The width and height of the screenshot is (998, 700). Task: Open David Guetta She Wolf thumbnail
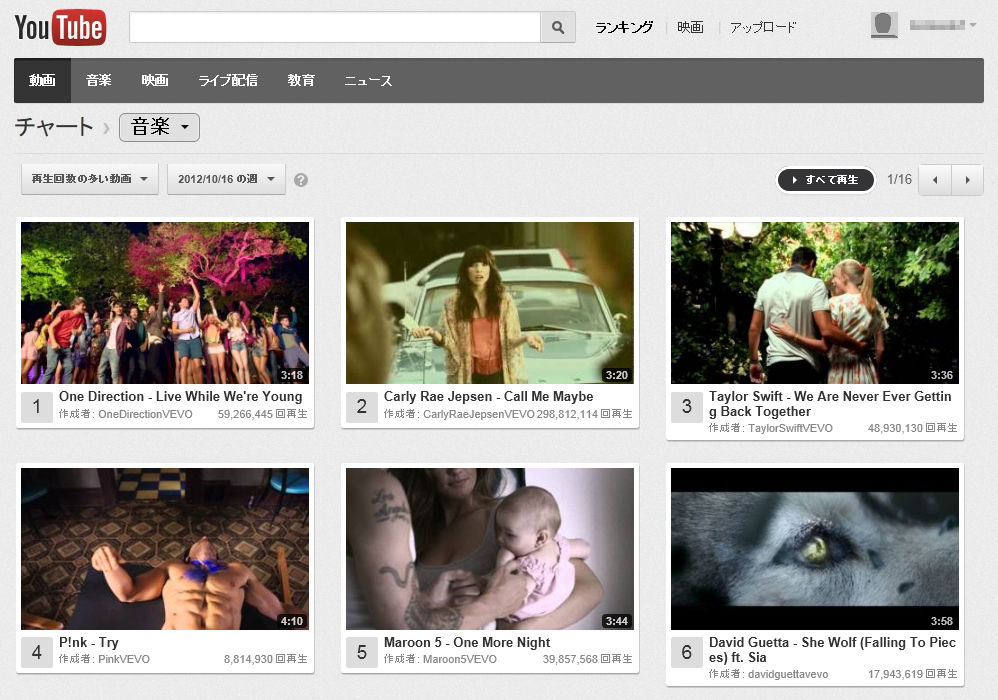(815, 549)
